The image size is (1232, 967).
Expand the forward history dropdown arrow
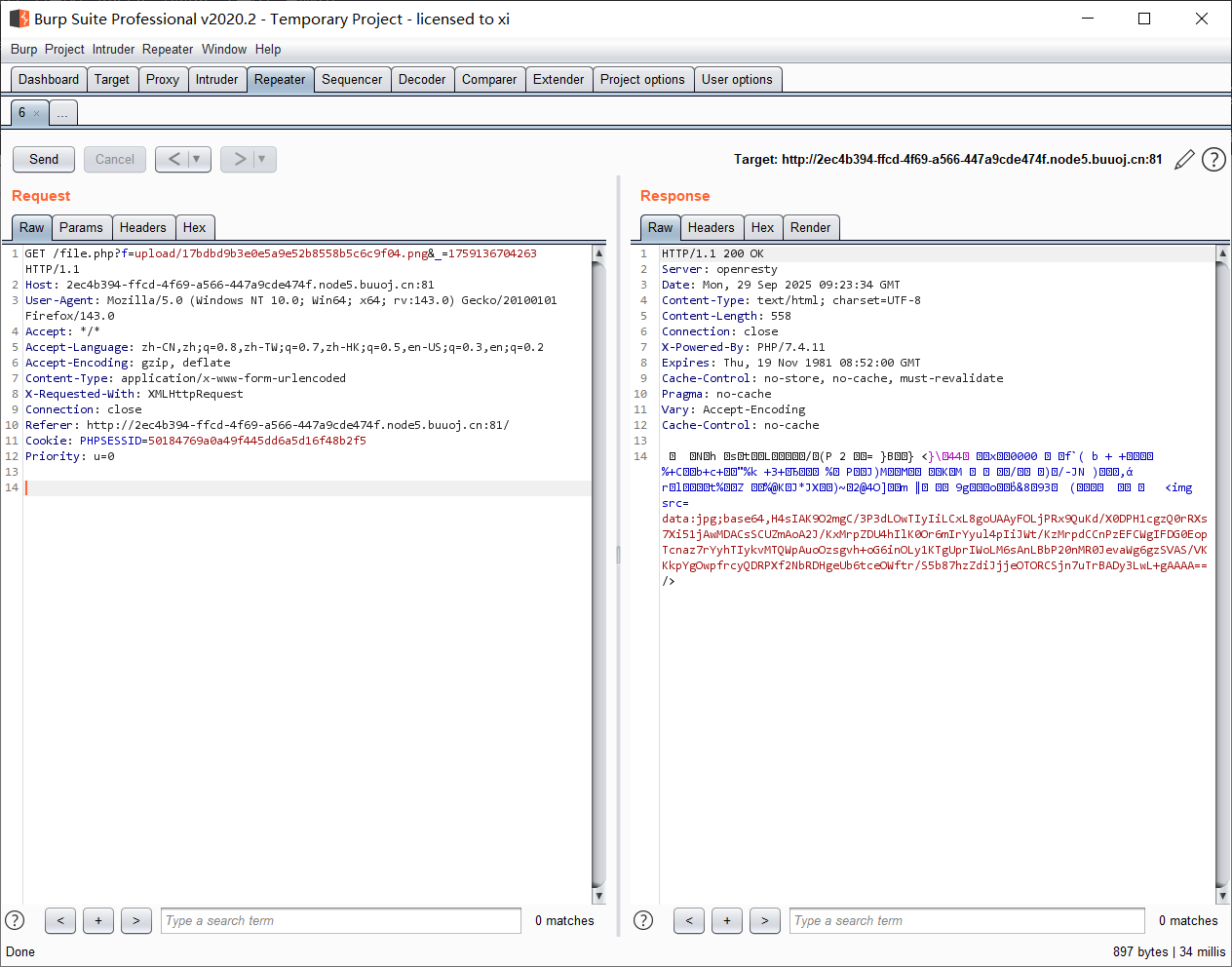tap(263, 159)
